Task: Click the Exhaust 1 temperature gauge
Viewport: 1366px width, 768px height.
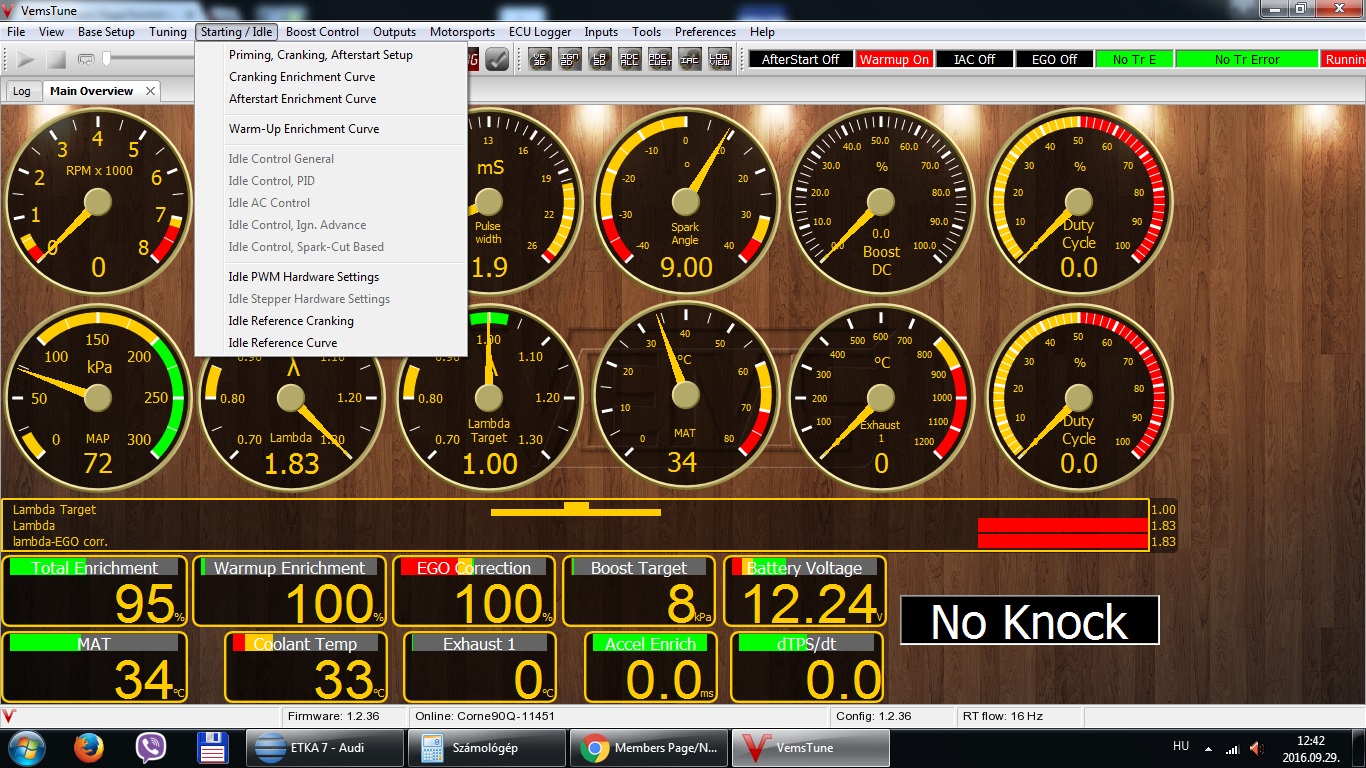Action: pyautogui.click(x=881, y=397)
